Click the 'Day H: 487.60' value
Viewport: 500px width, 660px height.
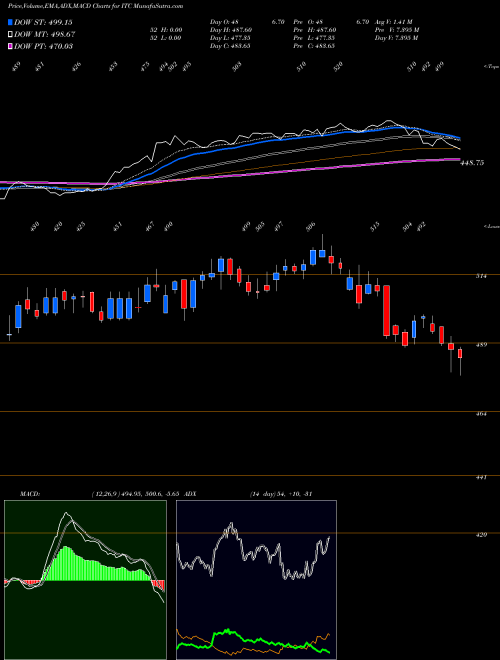click(x=231, y=30)
